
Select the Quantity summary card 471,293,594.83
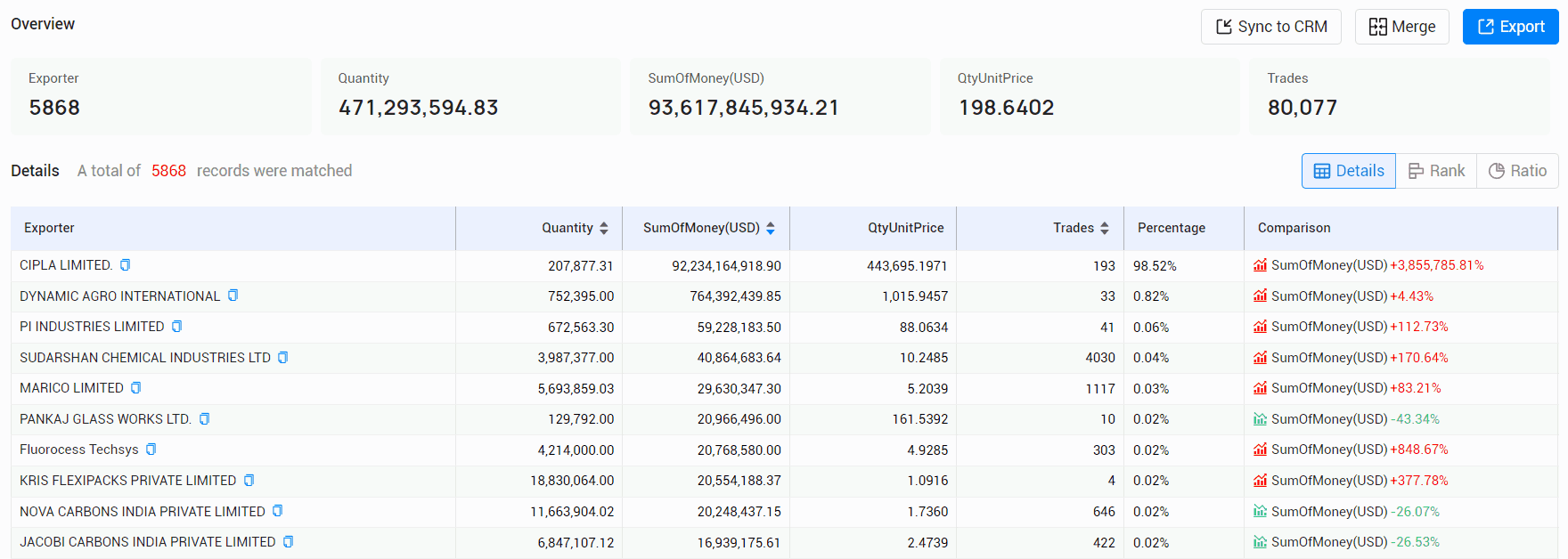pyautogui.click(x=470, y=96)
